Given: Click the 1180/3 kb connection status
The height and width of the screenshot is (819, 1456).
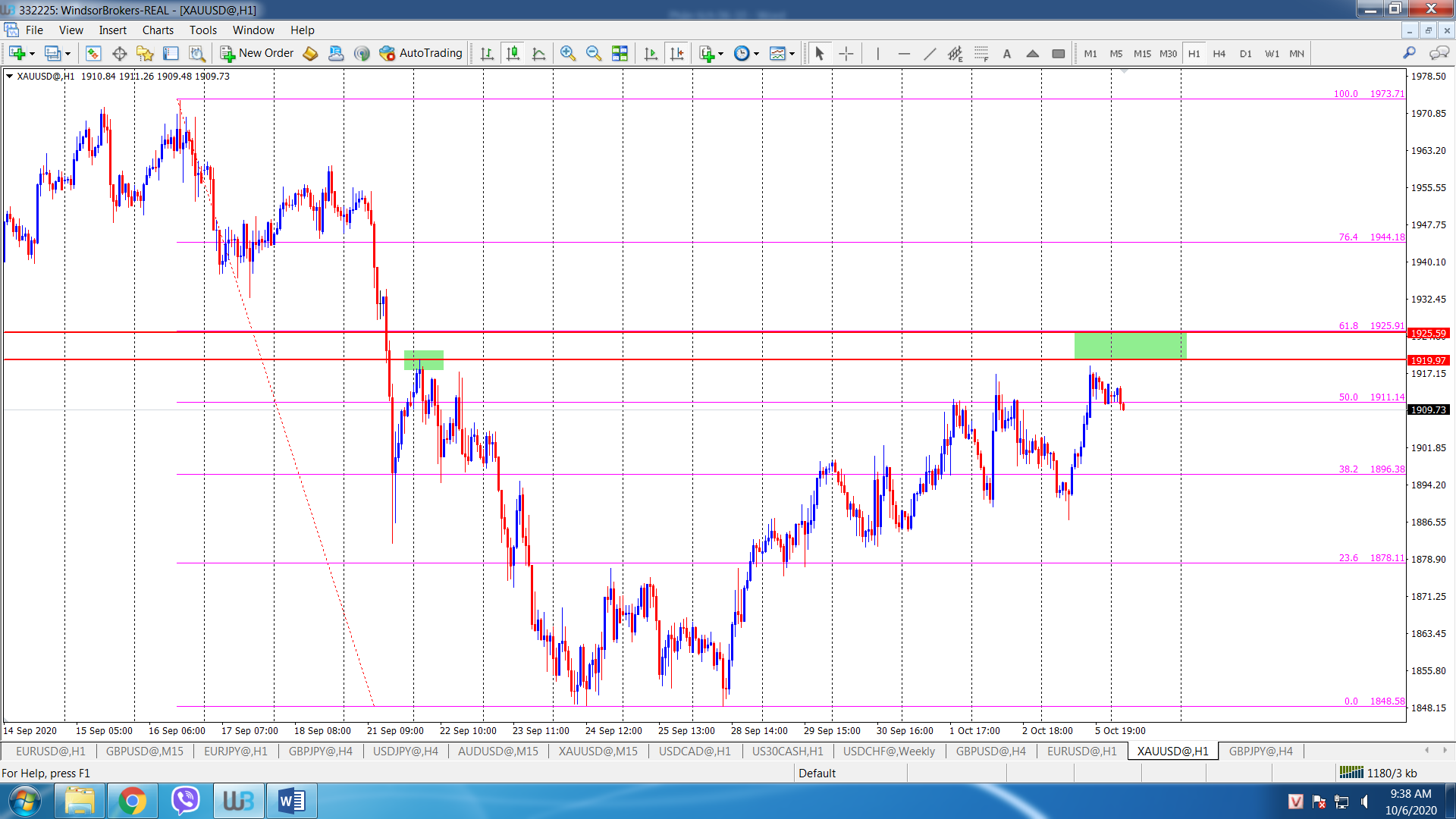Looking at the screenshot, I should click(x=1379, y=773).
